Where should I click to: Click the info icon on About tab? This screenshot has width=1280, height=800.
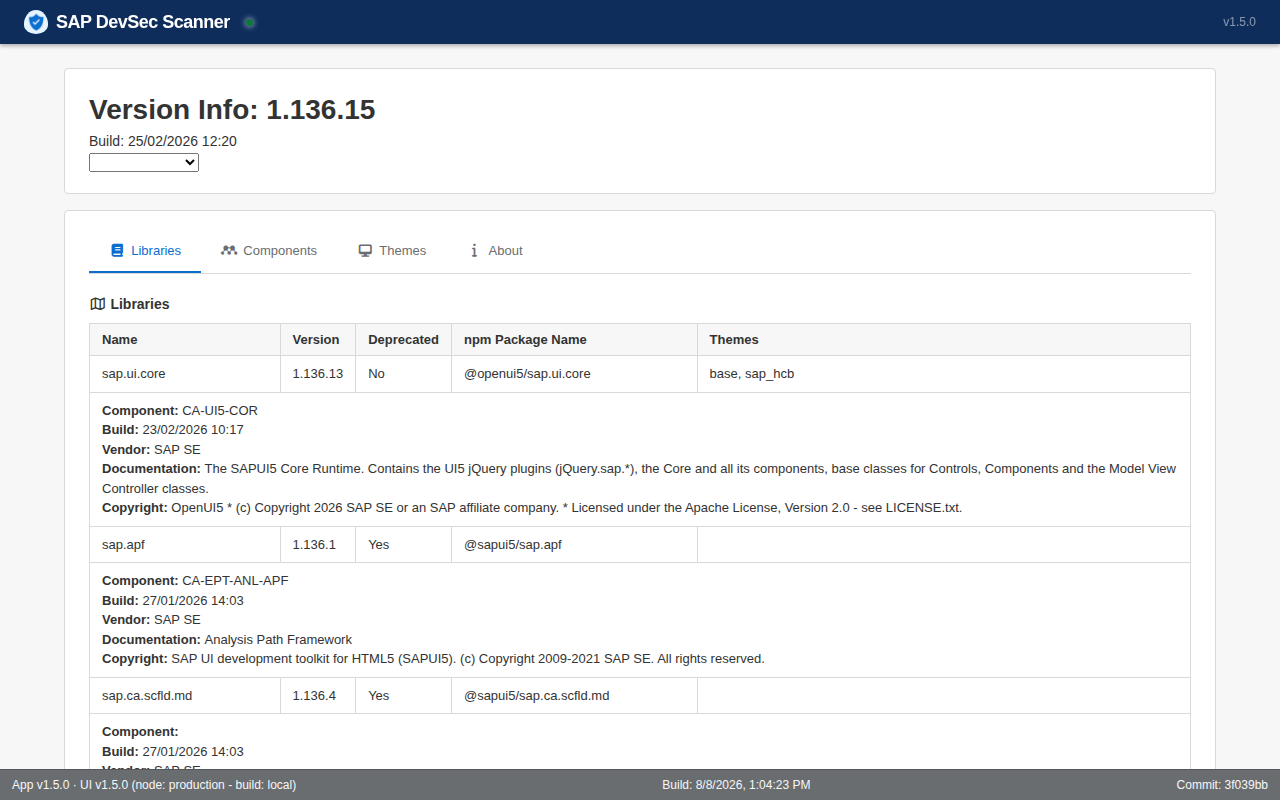474,251
